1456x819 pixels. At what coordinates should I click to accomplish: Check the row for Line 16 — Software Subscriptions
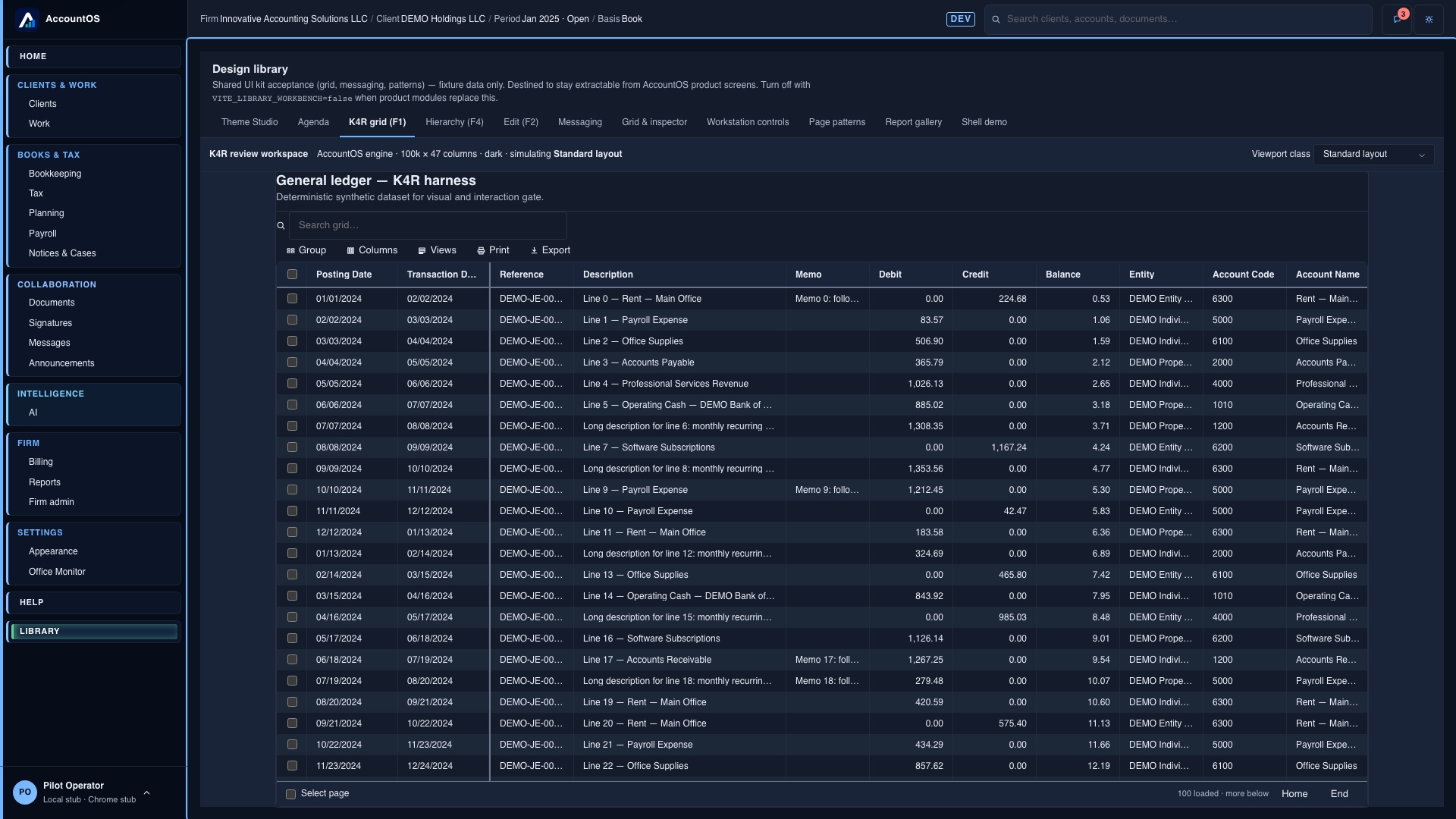[x=292, y=639]
